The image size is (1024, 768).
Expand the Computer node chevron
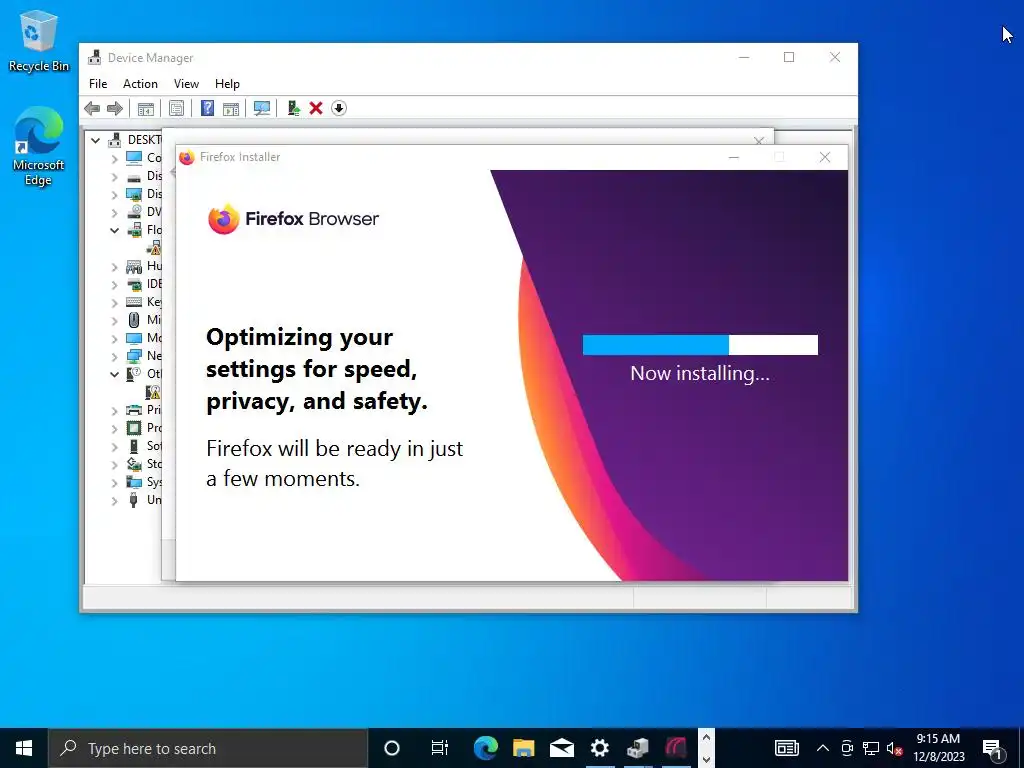(115, 158)
